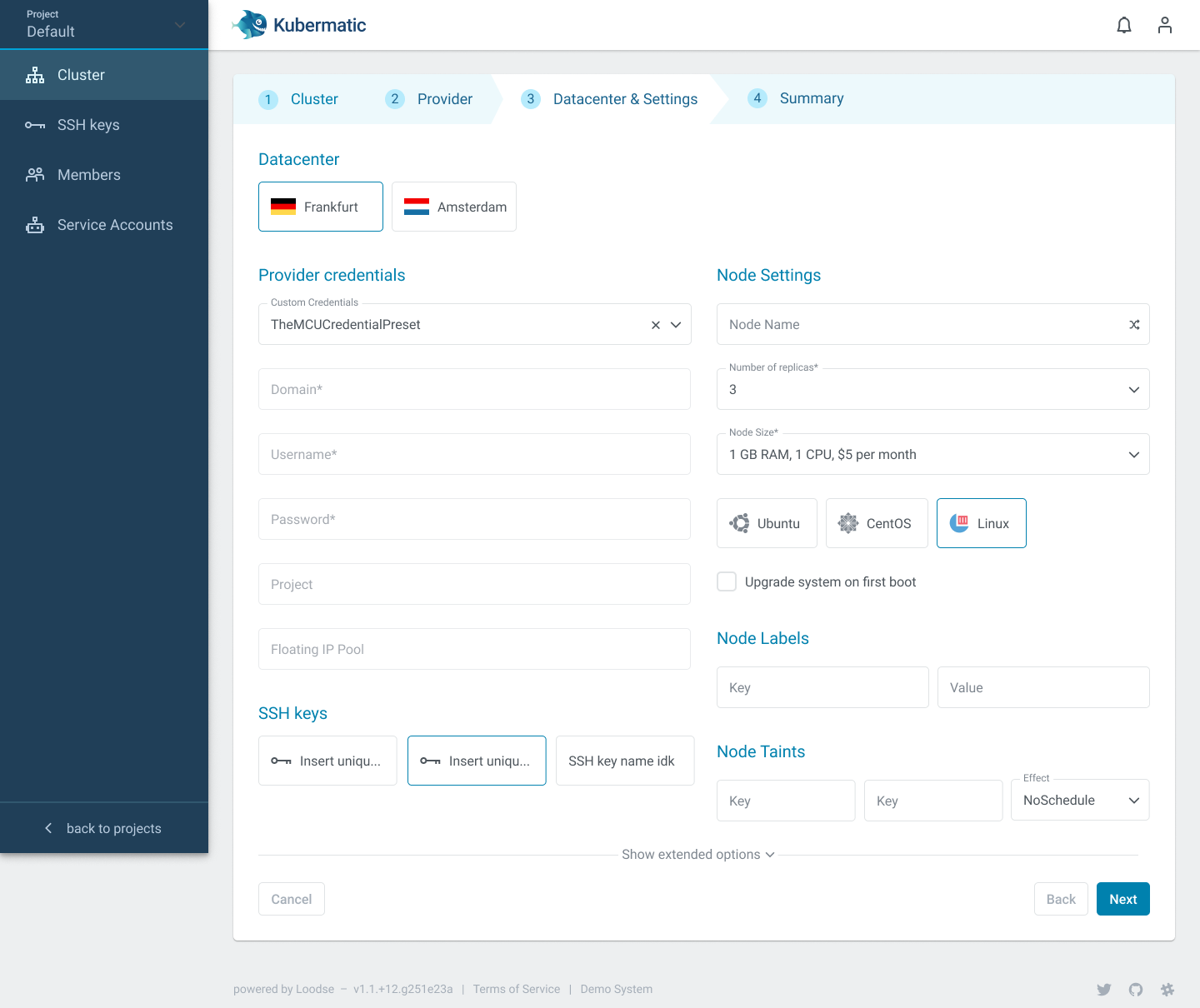Select the Amsterdam datacenter
The width and height of the screenshot is (1200, 1008).
click(x=453, y=207)
